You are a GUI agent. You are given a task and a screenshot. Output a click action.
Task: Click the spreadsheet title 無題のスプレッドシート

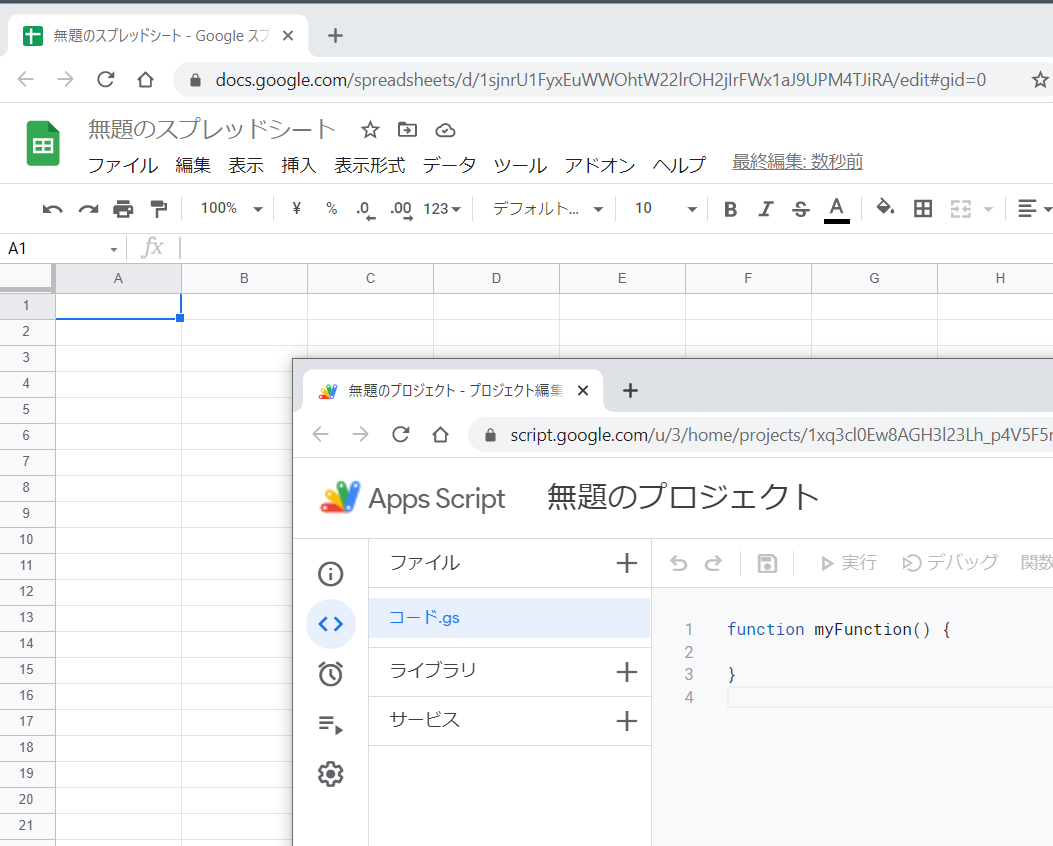[x=212, y=129]
